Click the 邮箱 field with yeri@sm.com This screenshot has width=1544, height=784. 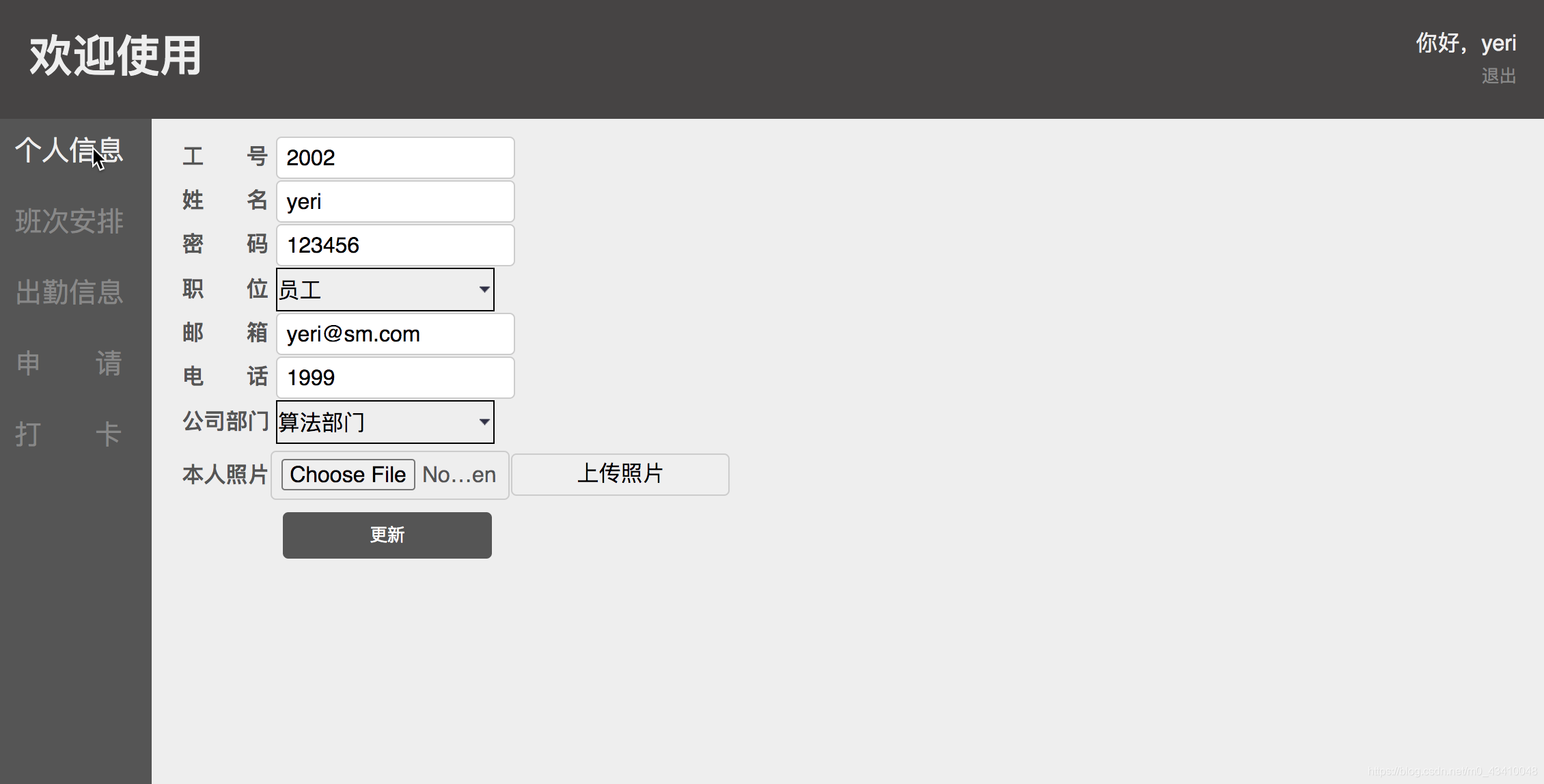point(395,334)
